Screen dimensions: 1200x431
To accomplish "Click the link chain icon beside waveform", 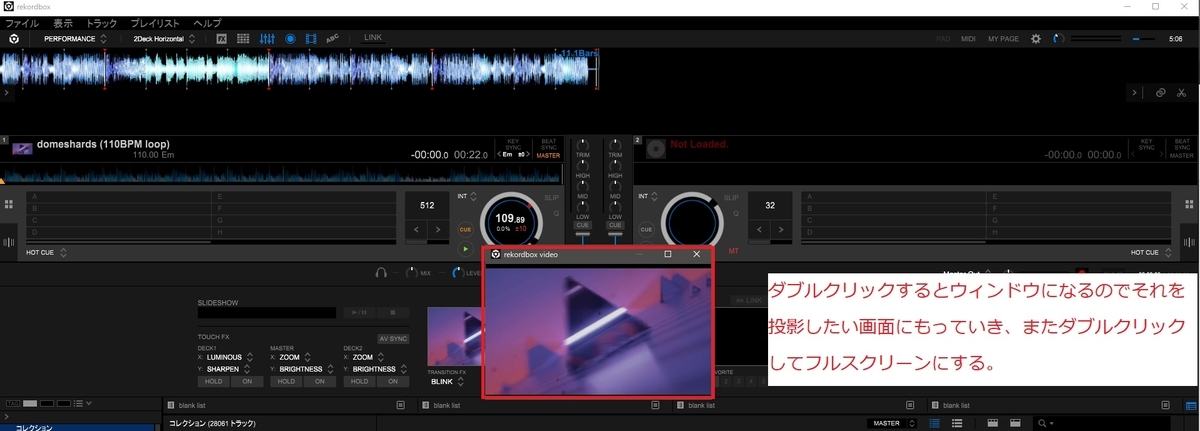I will click(1160, 92).
